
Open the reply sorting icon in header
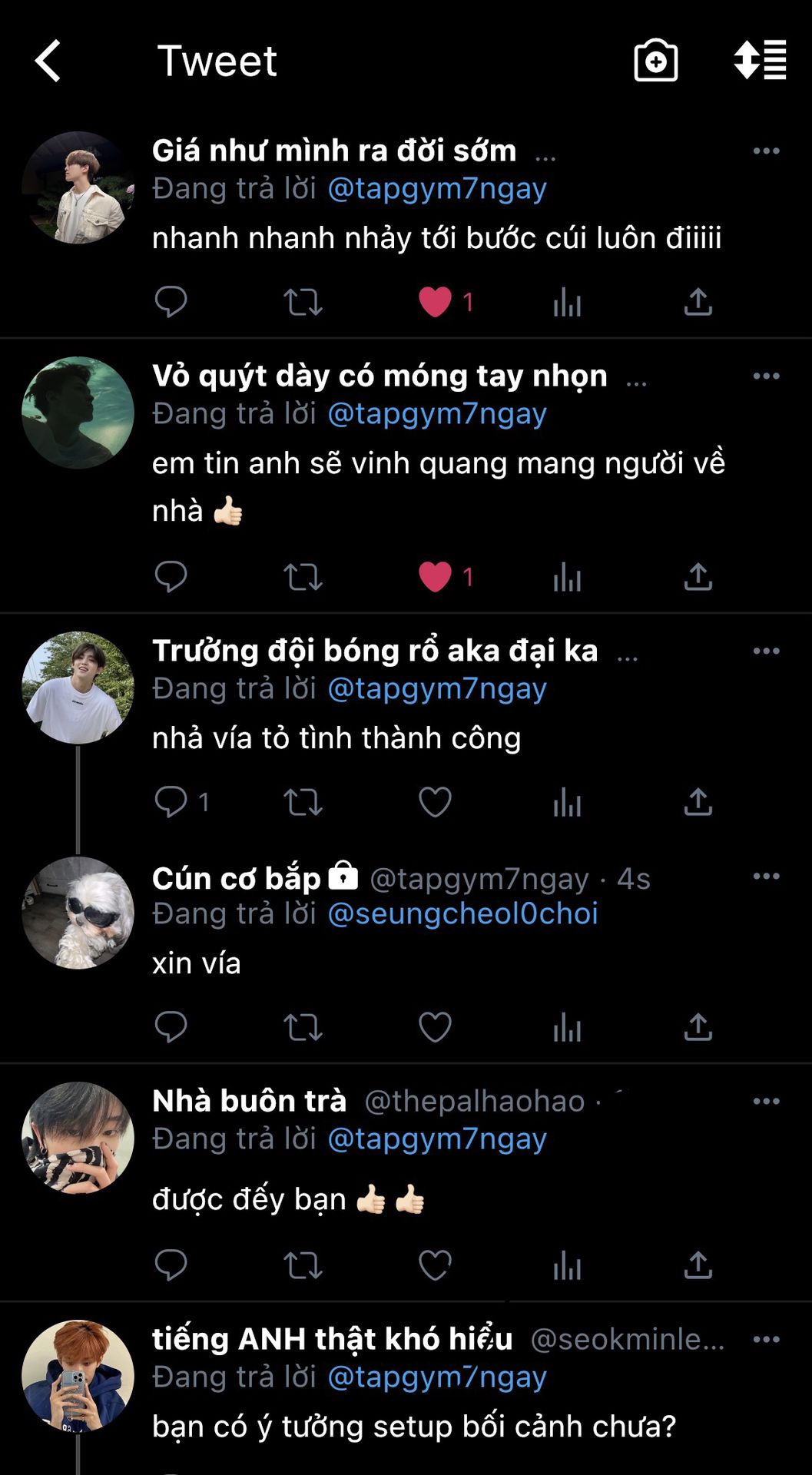pos(760,60)
